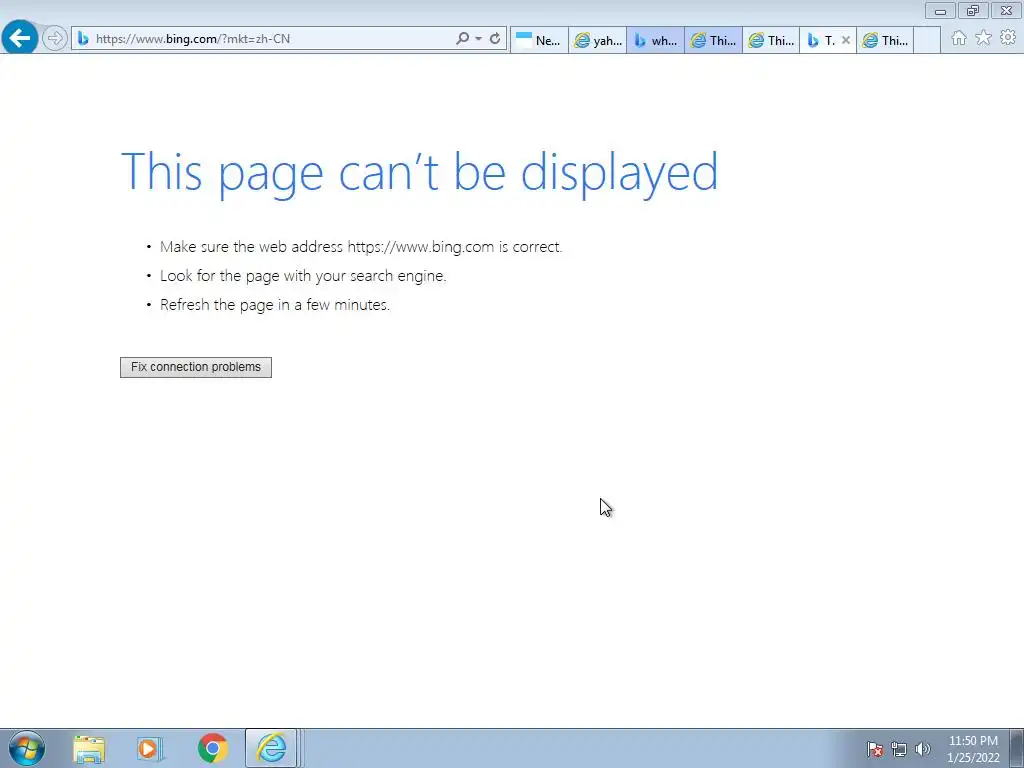The height and width of the screenshot is (768, 1024).
Task: Click the 'Fix connection problems' button
Action: click(196, 367)
